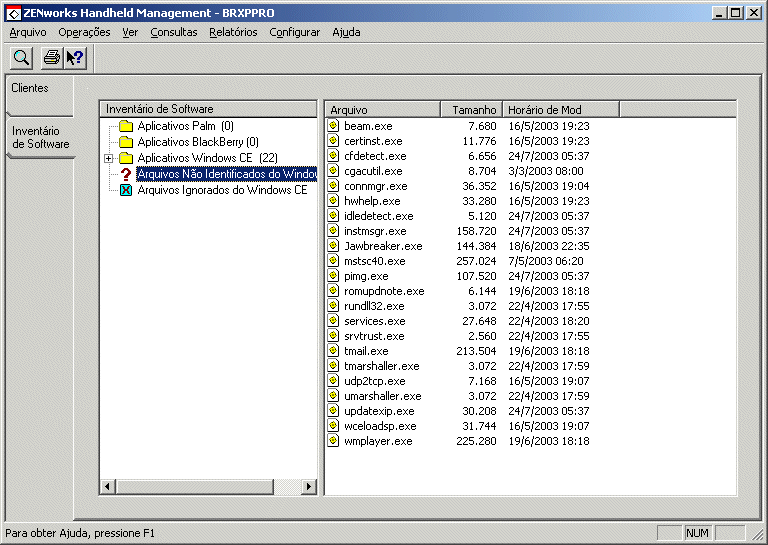The height and width of the screenshot is (545, 768).
Task: Click the file icon beside romupdnote.exe
Action: pos(334,291)
